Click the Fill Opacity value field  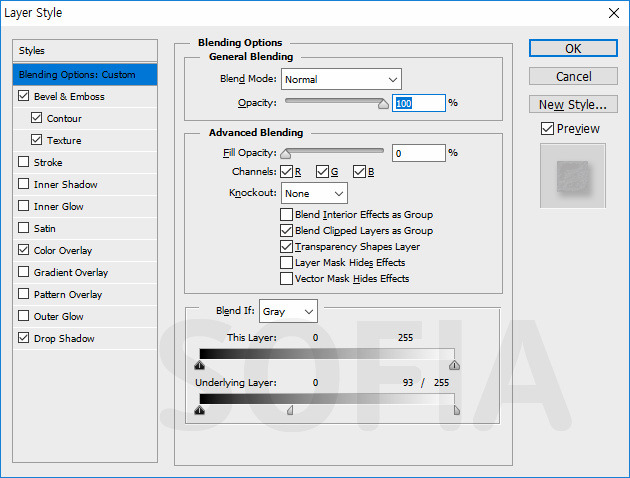tap(419, 153)
